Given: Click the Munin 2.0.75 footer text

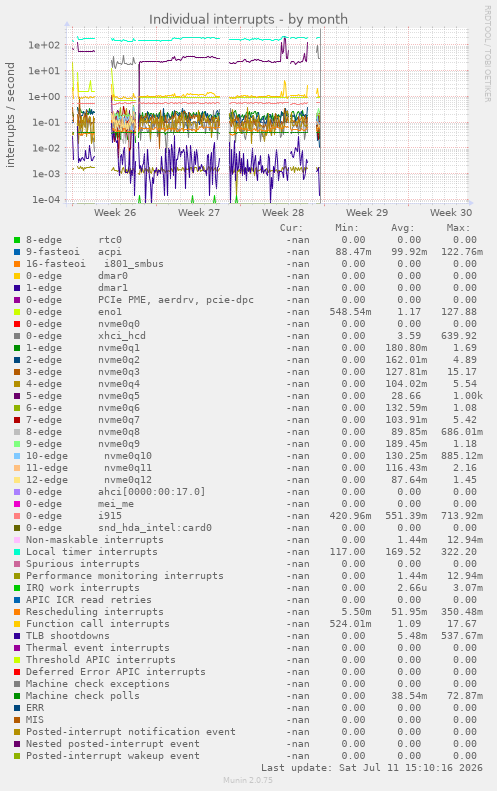Looking at the screenshot, I should (248, 780).
